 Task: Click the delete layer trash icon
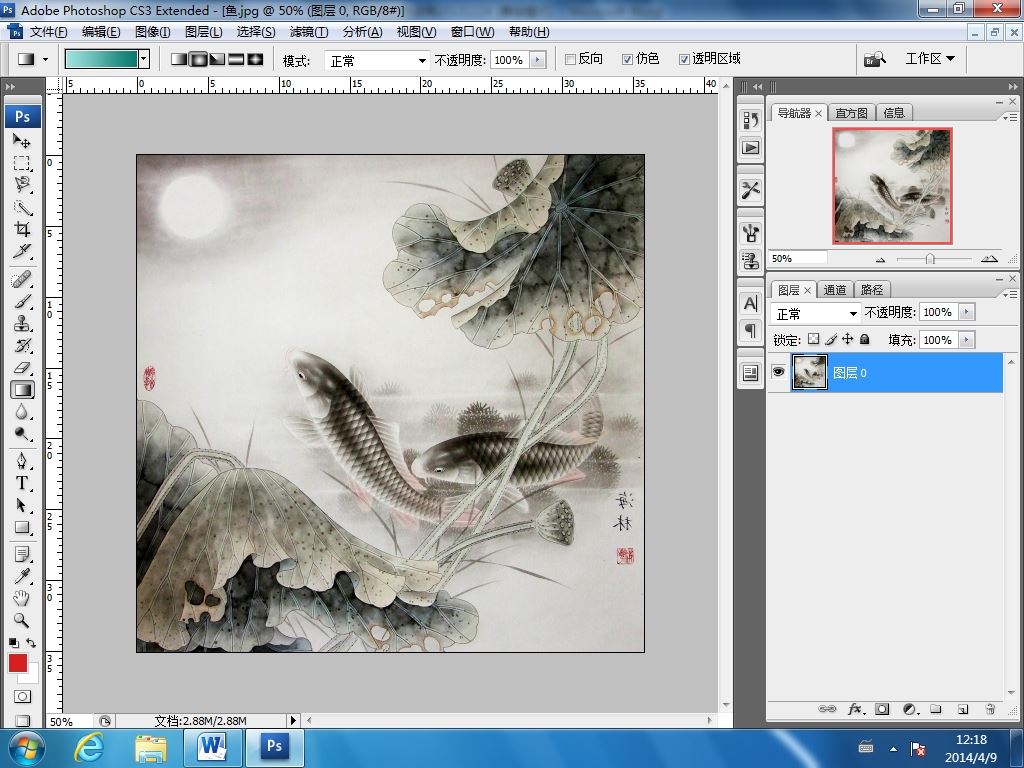(990, 709)
